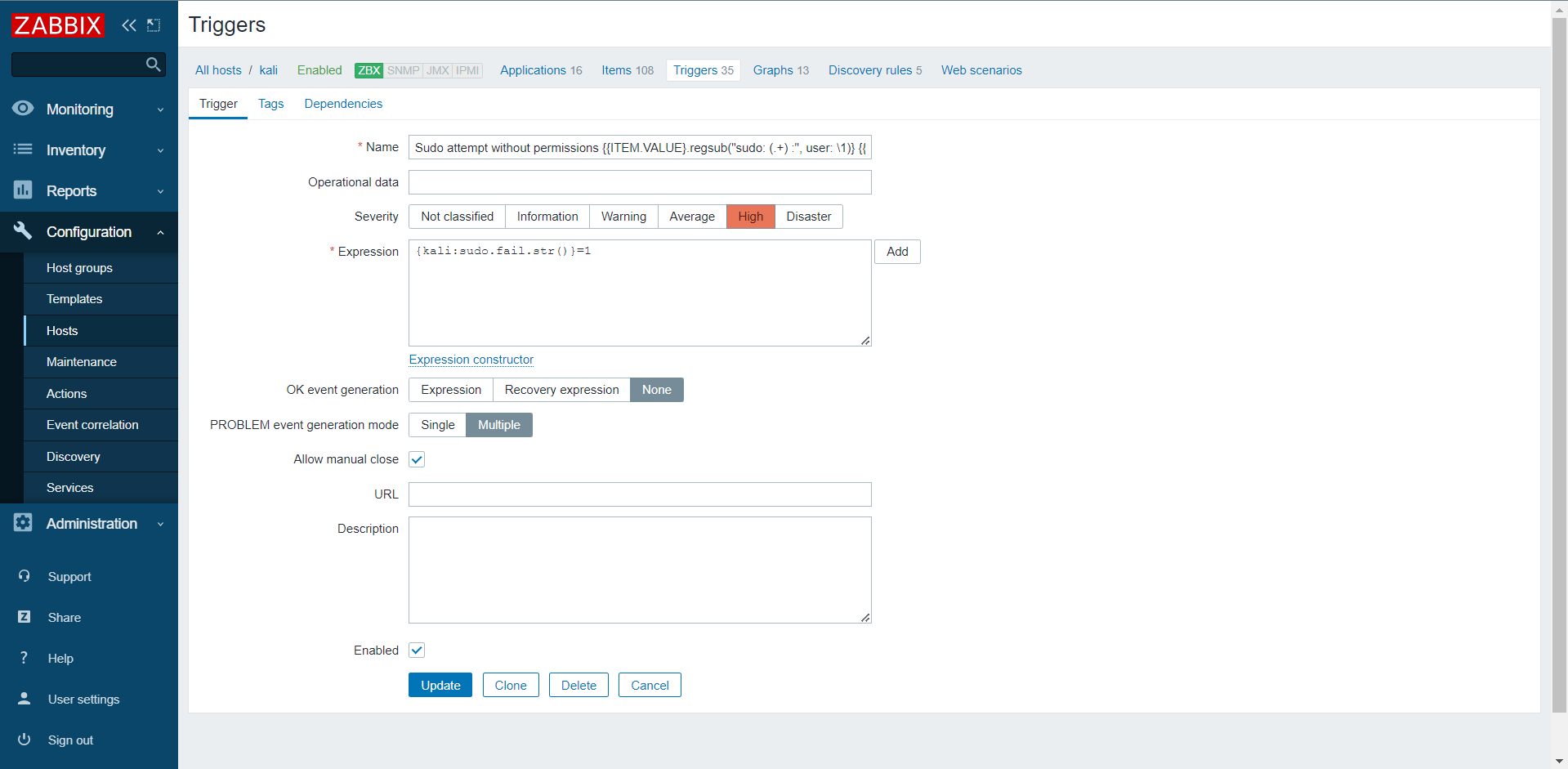Click the Sign out power icon

pyautogui.click(x=25, y=740)
